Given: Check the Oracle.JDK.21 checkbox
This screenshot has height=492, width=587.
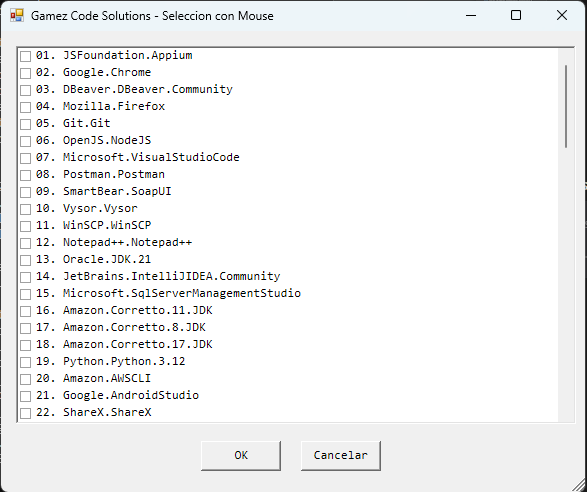Looking at the screenshot, I should (25, 260).
